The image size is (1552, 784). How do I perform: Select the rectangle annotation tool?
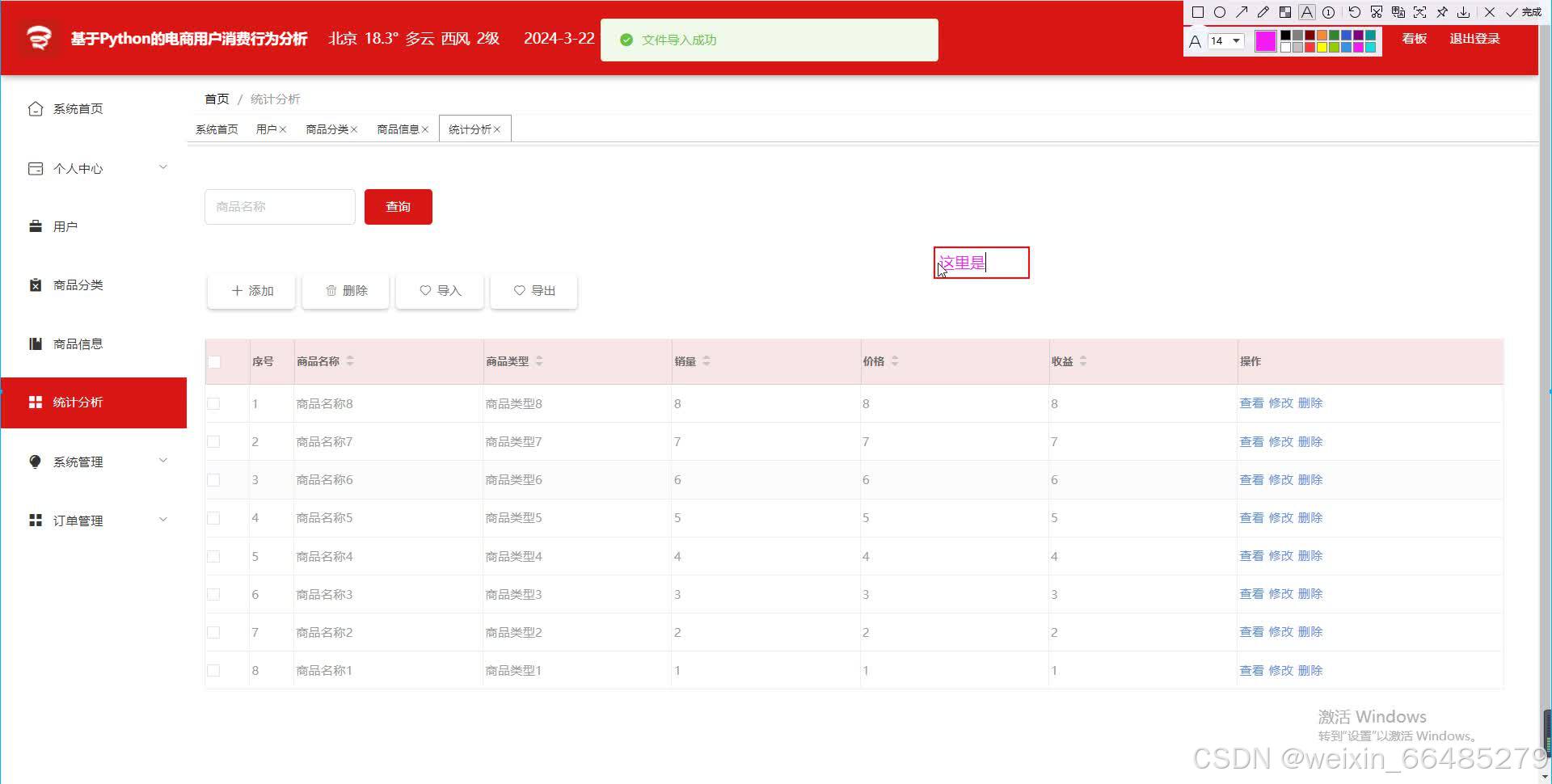coord(1198,12)
